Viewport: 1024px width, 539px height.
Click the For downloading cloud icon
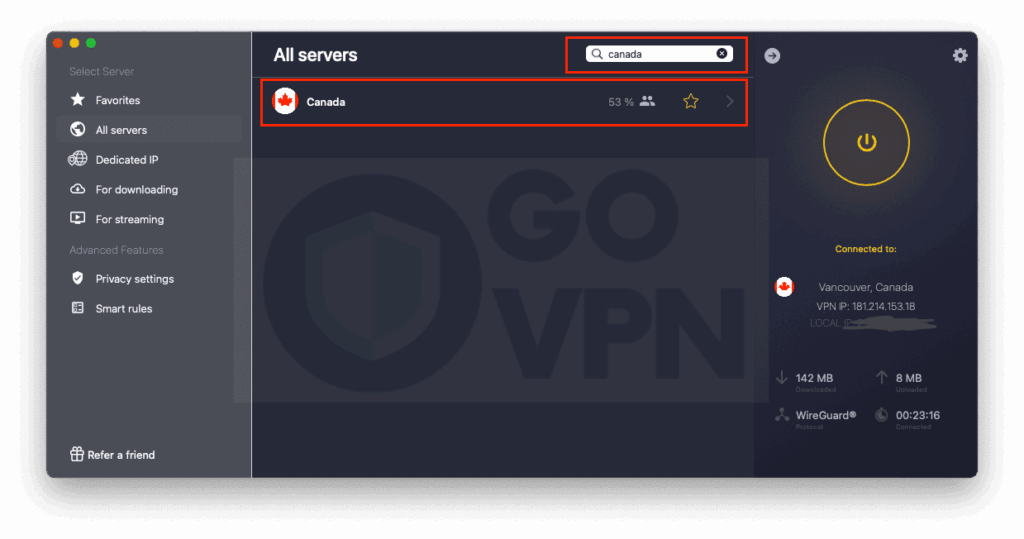point(78,190)
